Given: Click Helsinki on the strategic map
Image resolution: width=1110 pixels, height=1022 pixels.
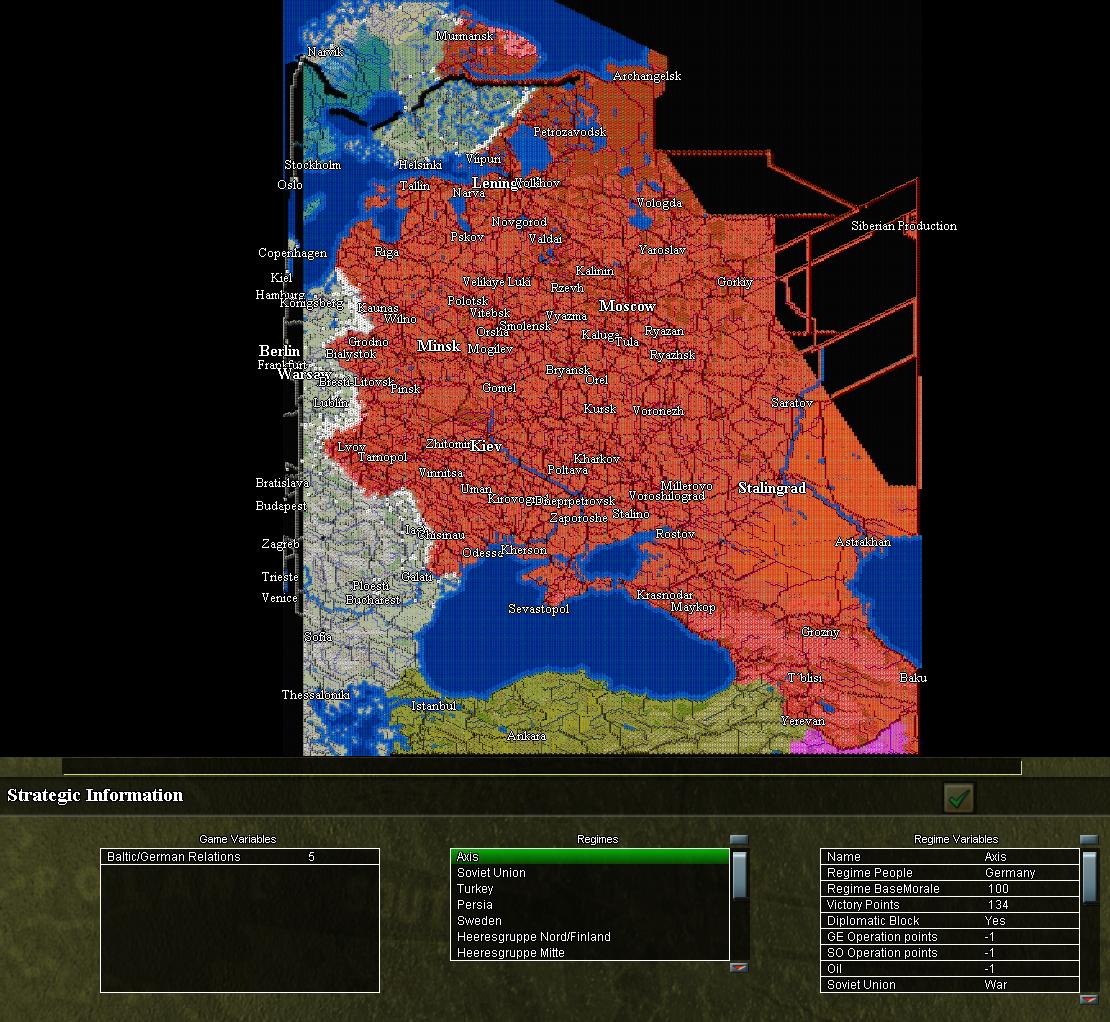Looking at the screenshot, I should 420,164.
